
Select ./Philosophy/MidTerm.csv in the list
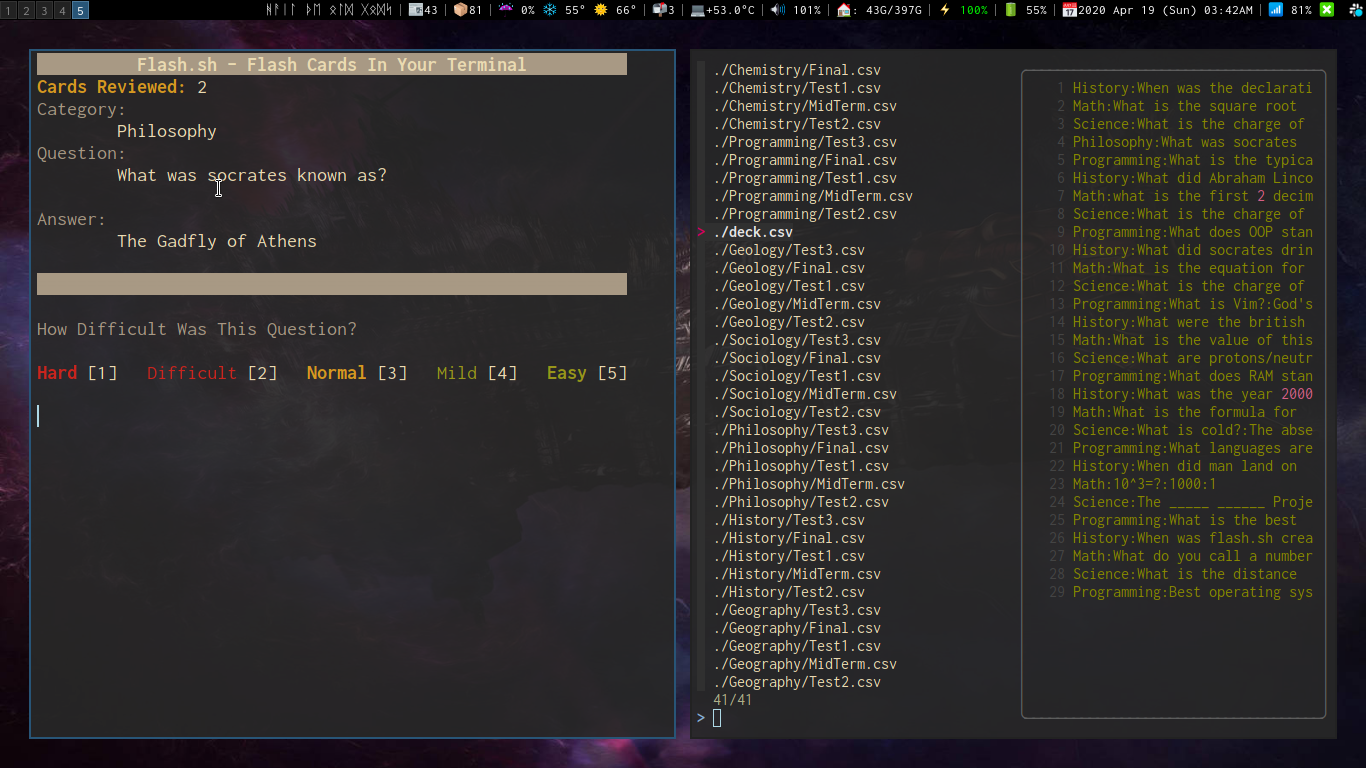pos(809,484)
